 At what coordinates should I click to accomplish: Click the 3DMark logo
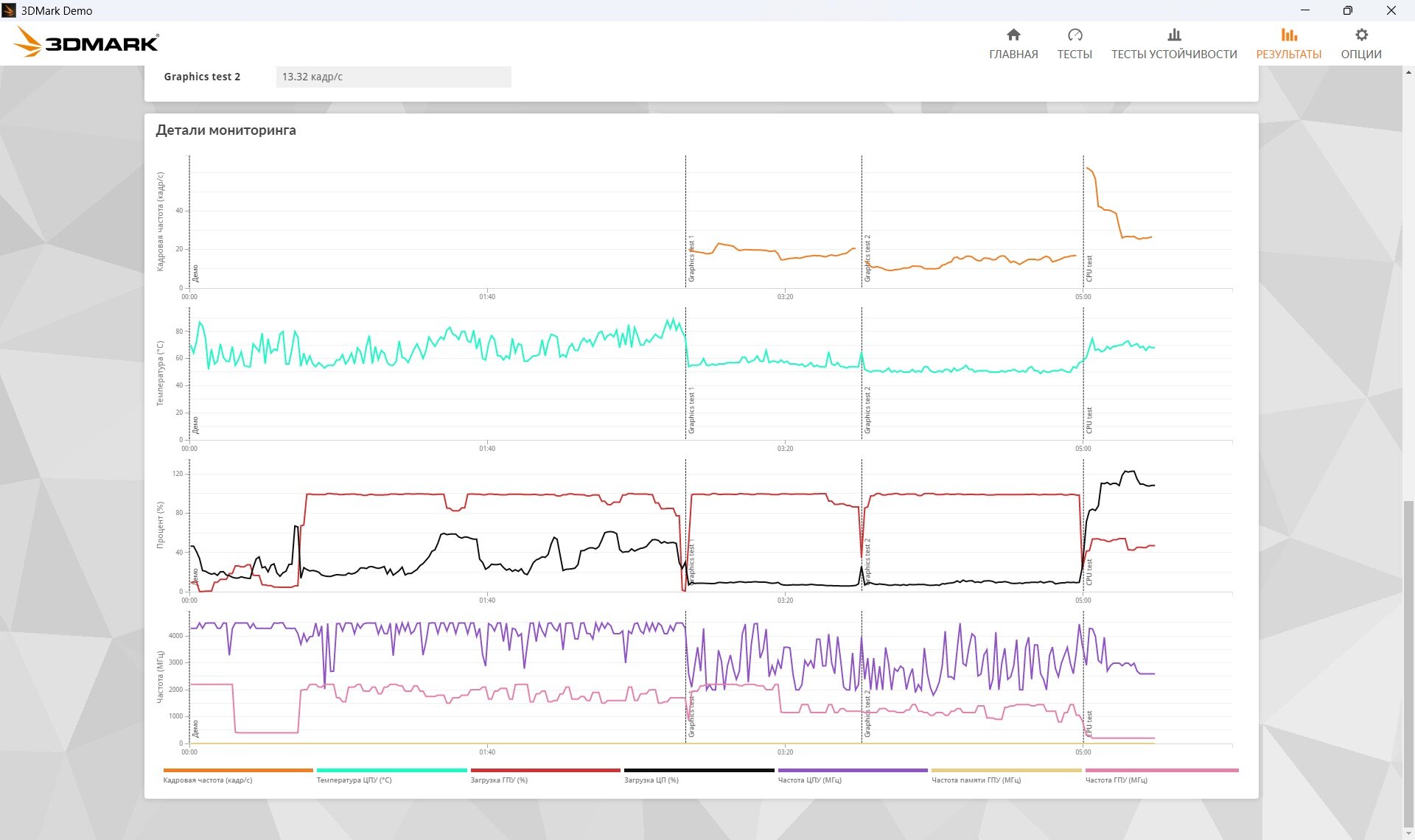tap(87, 43)
